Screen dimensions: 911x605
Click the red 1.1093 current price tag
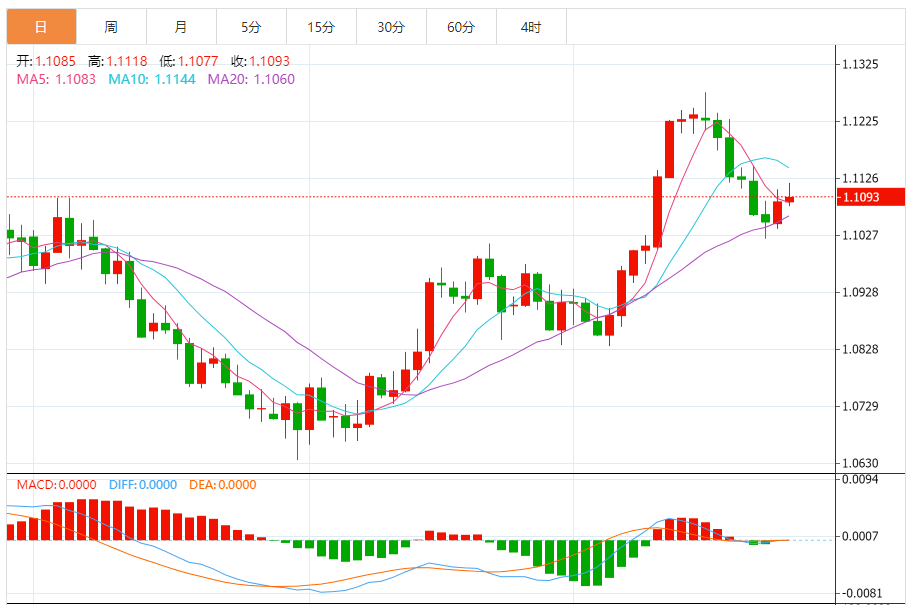[x=871, y=197]
